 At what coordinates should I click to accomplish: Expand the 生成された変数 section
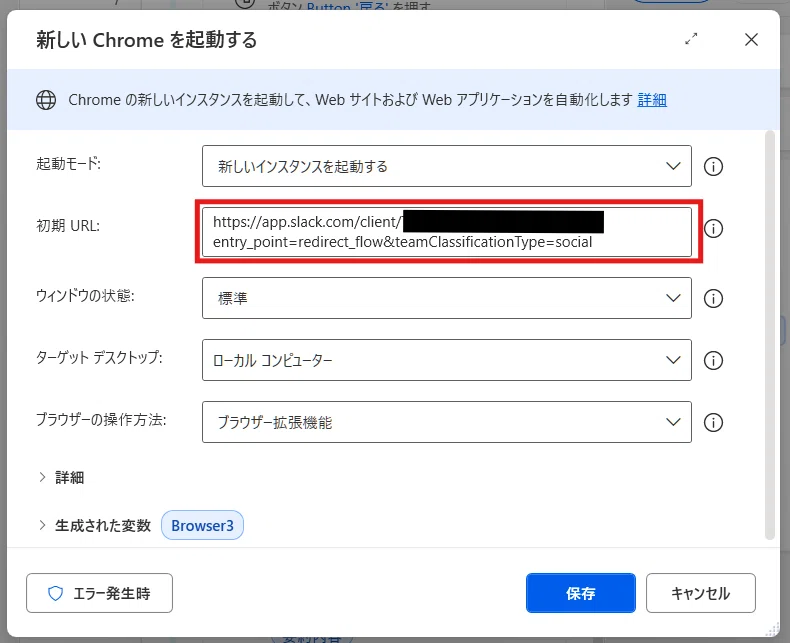click(94, 526)
